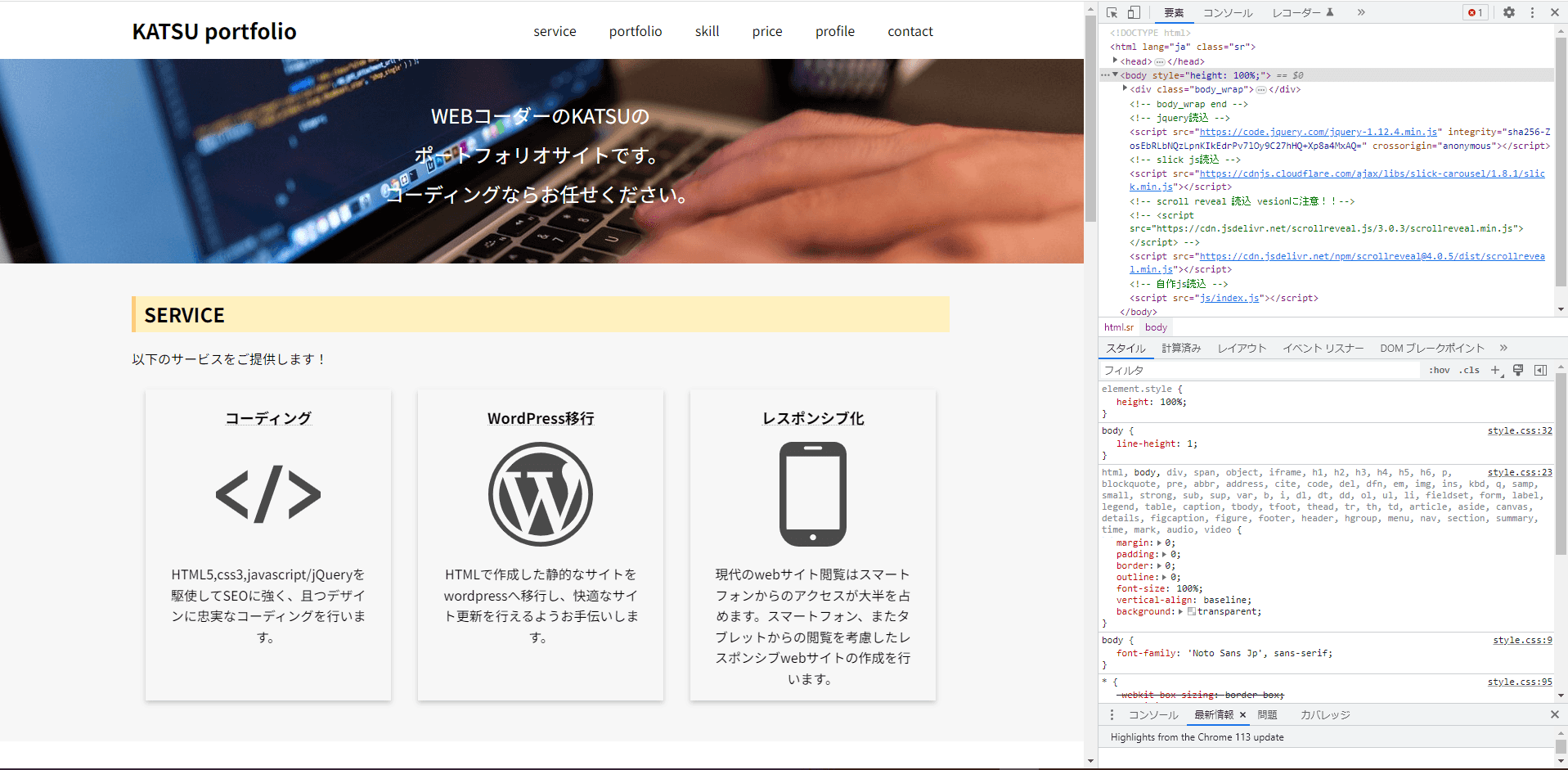Open the js/index.js script link
This screenshot has width=1568, height=770.
coord(1229,298)
